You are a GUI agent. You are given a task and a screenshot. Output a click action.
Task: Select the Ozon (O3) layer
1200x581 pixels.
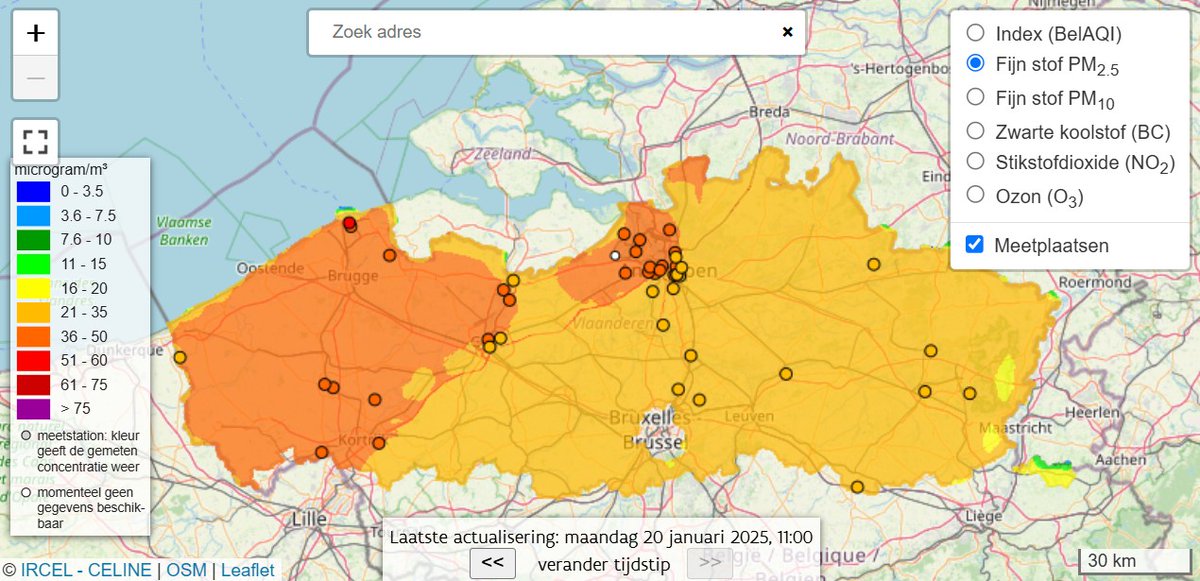(x=975, y=195)
